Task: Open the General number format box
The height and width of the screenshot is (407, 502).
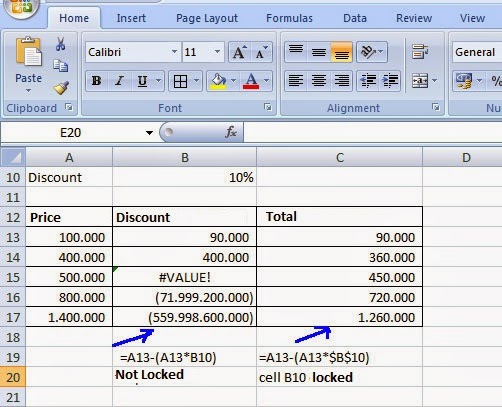Action: (x=477, y=52)
